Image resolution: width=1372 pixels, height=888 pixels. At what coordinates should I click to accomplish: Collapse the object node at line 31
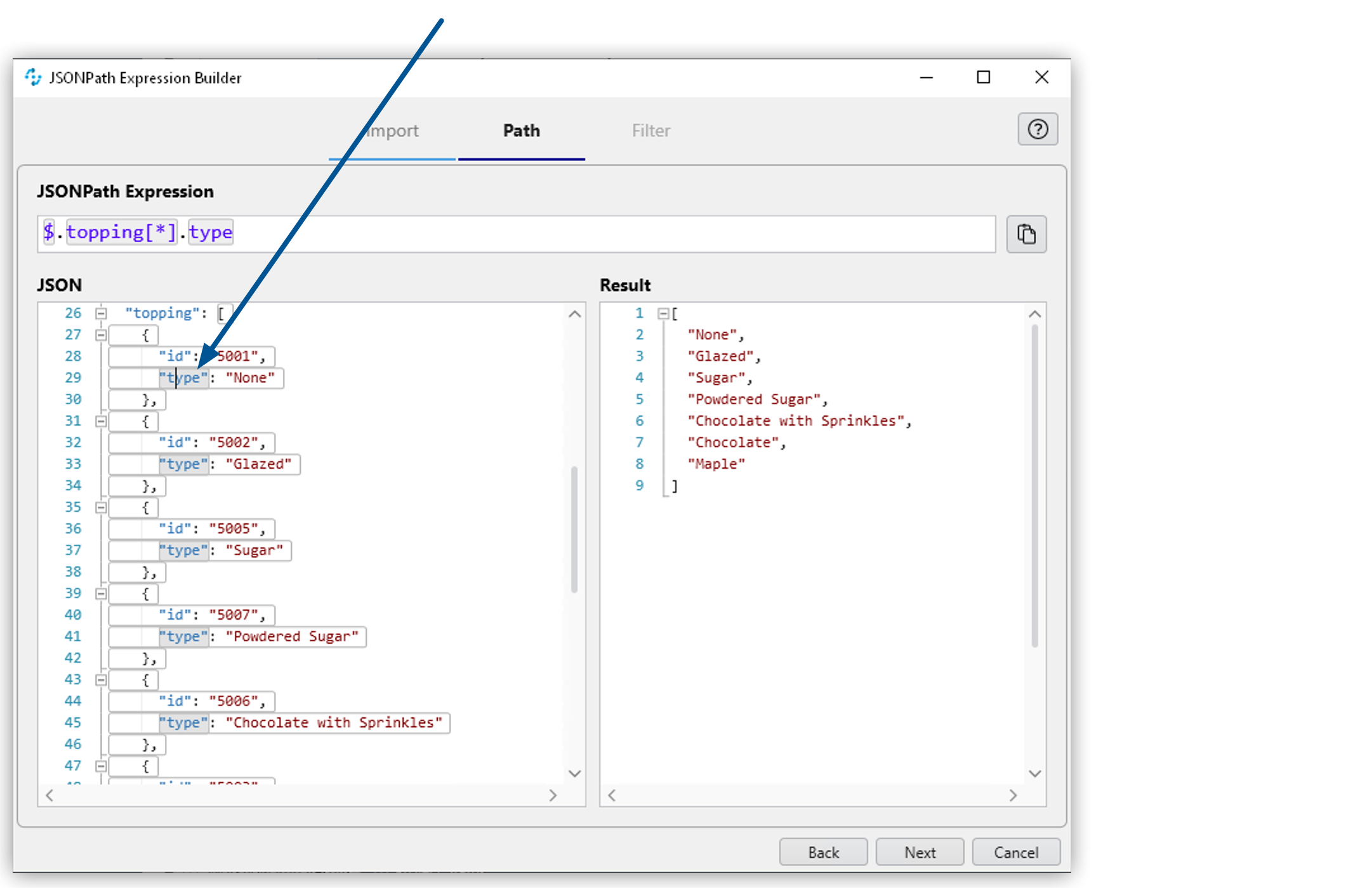(101, 421)
